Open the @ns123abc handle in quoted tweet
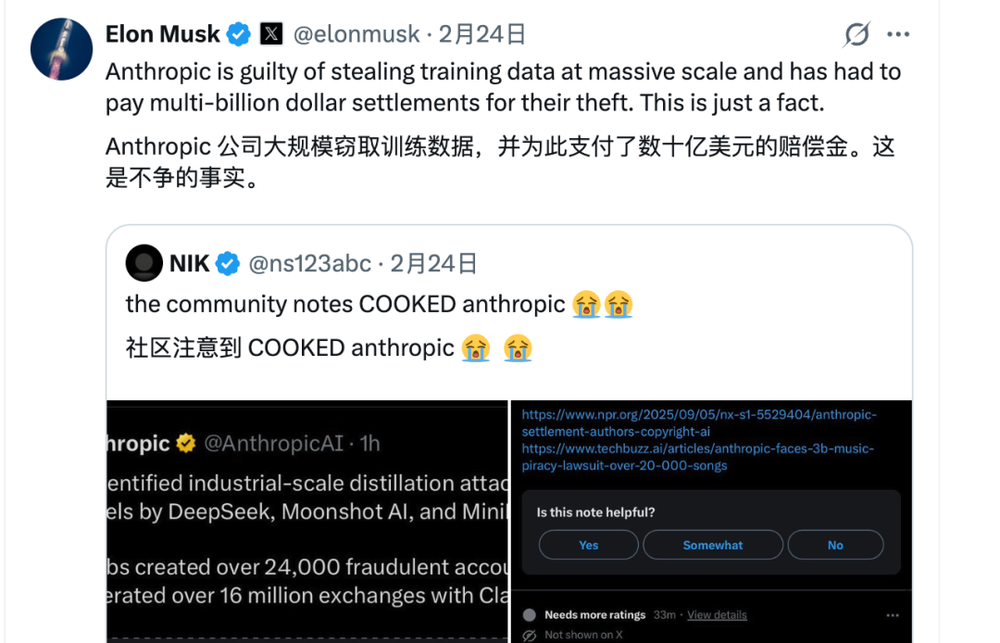The width and height of the screenshot is (1000, 643). click(309, 264)
